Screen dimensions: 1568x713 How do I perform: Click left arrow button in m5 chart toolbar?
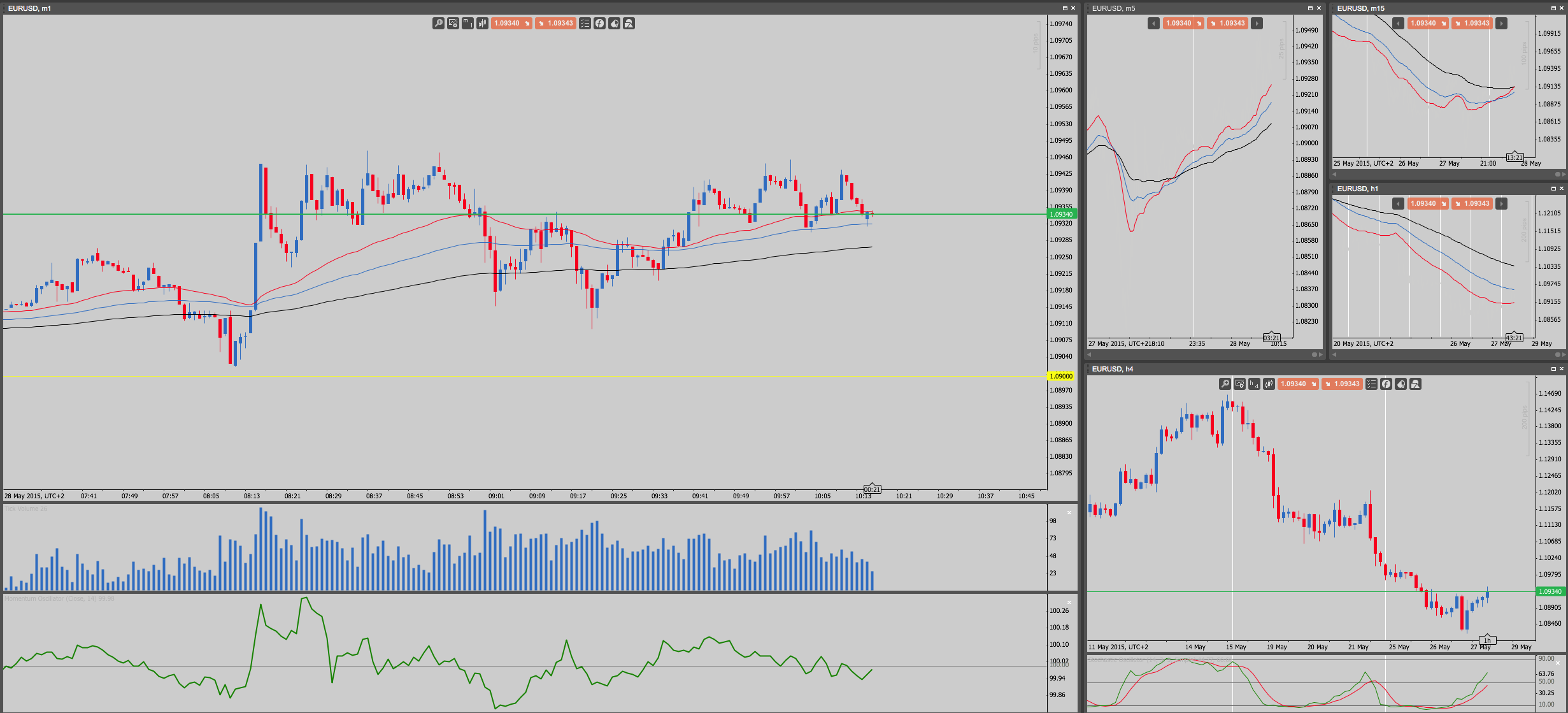(1153, 24)
